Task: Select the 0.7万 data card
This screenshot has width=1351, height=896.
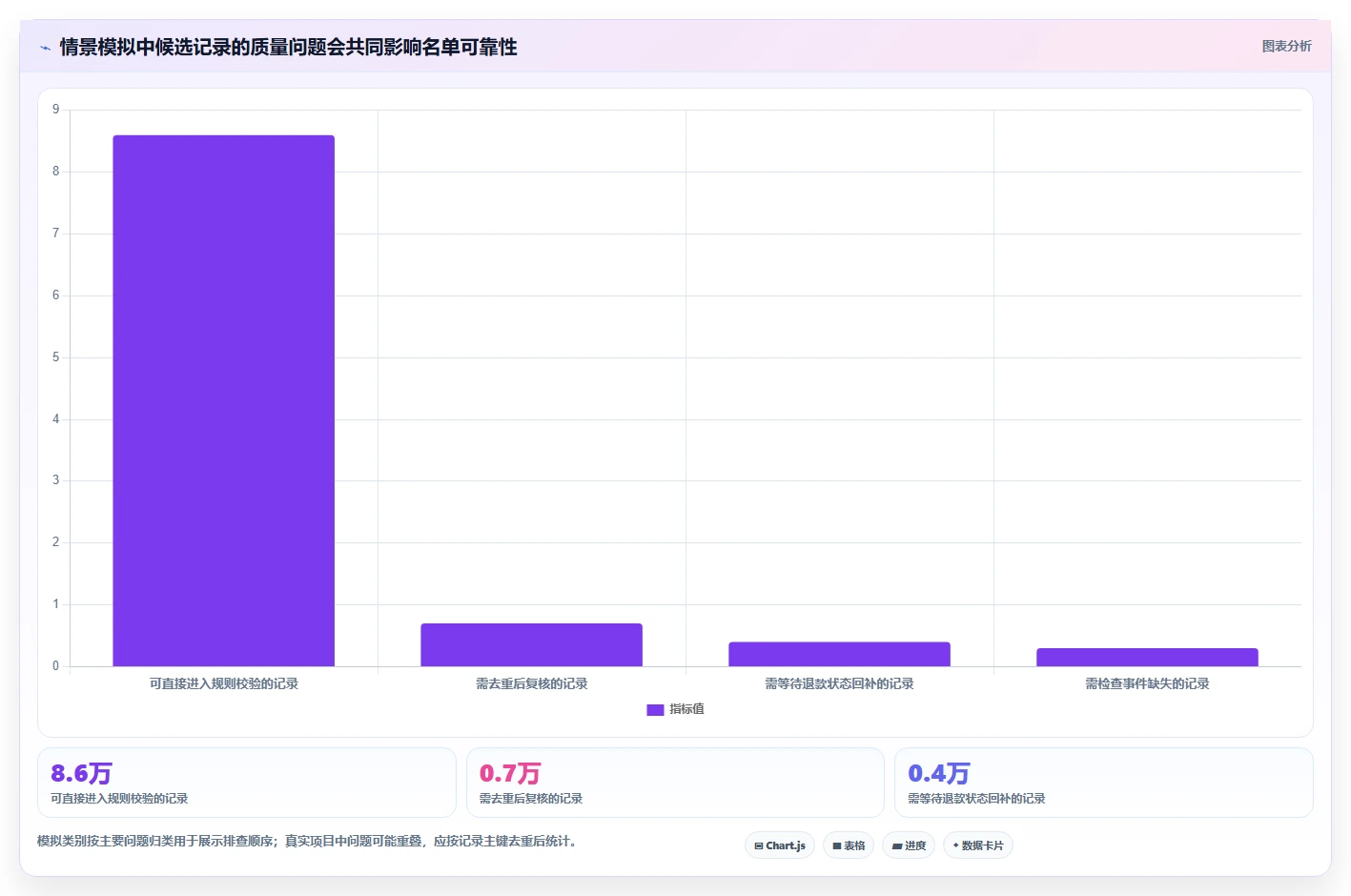Action: click(675, 783)
